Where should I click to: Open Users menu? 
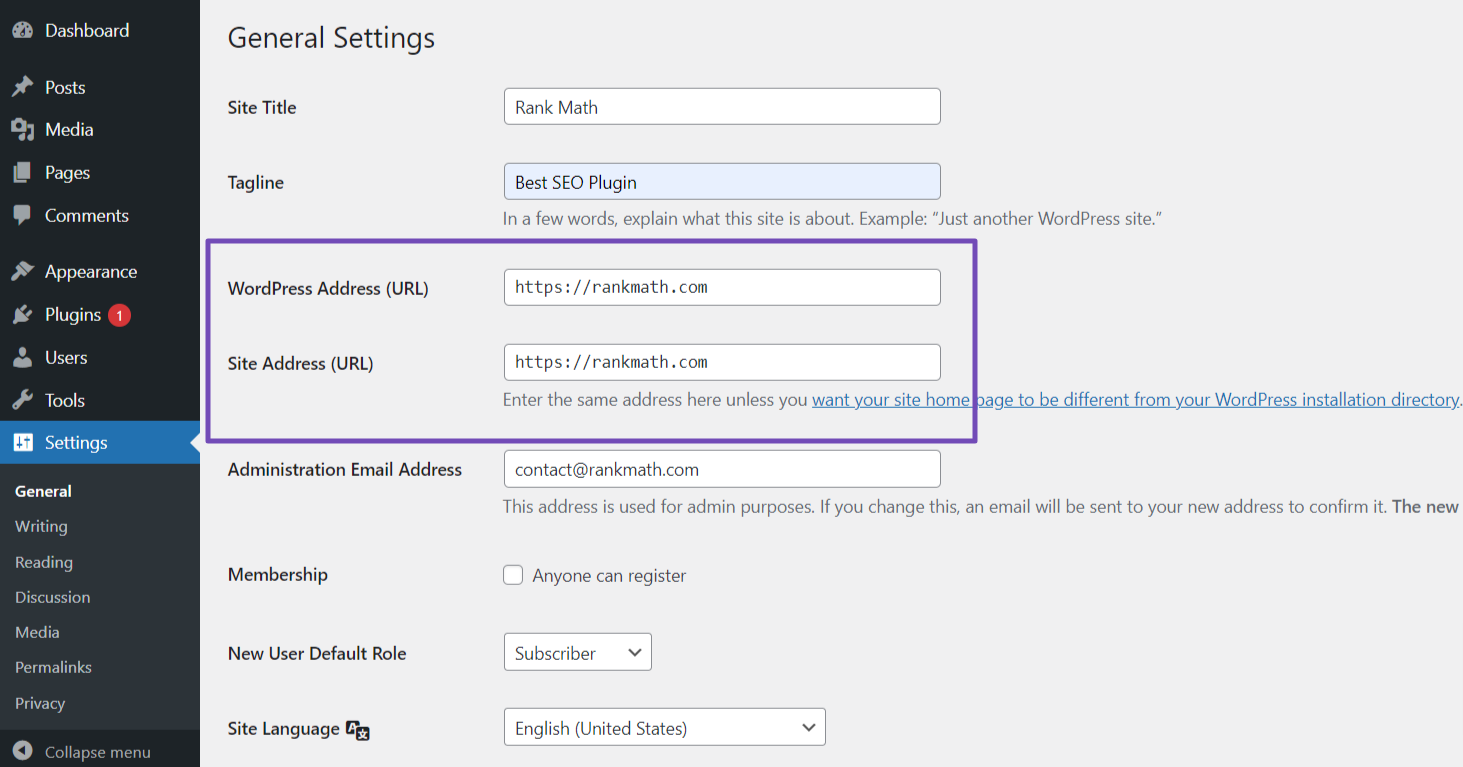(x=66, y=358)
